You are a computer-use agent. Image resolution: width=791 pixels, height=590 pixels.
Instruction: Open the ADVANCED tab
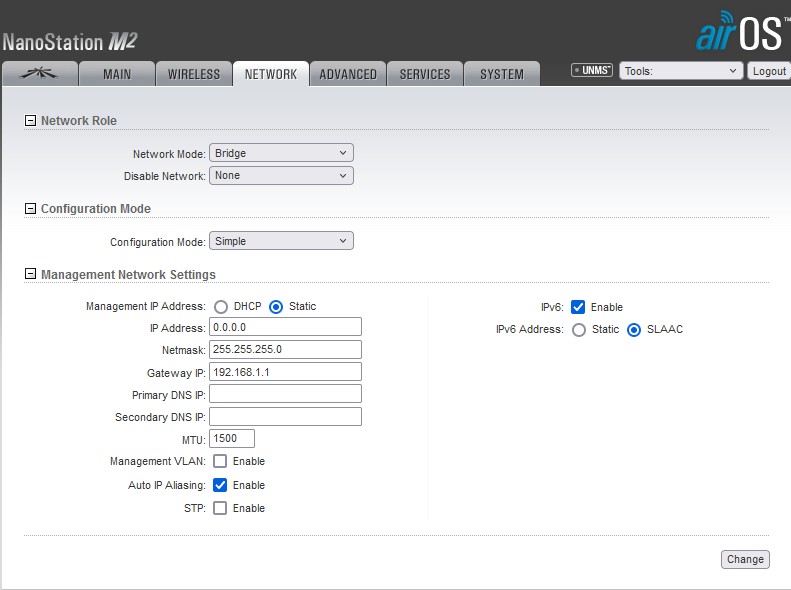click(x=348, y=74)
